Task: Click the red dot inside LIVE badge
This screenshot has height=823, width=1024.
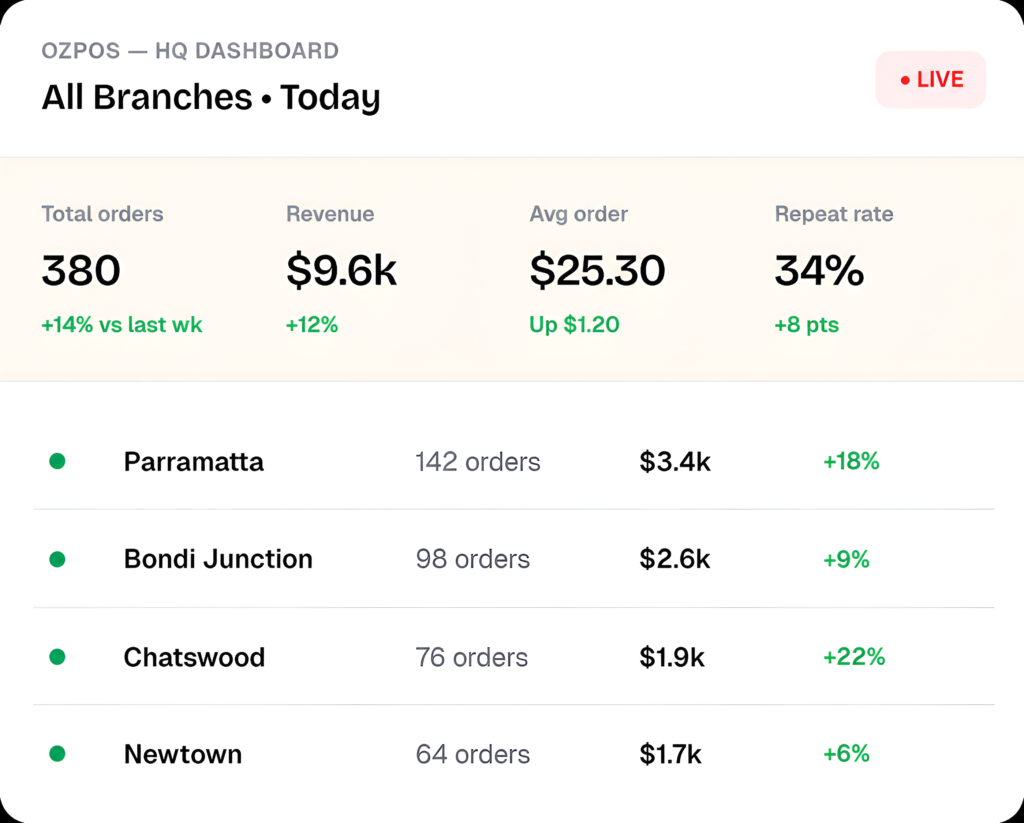Action: coord(905,80)
